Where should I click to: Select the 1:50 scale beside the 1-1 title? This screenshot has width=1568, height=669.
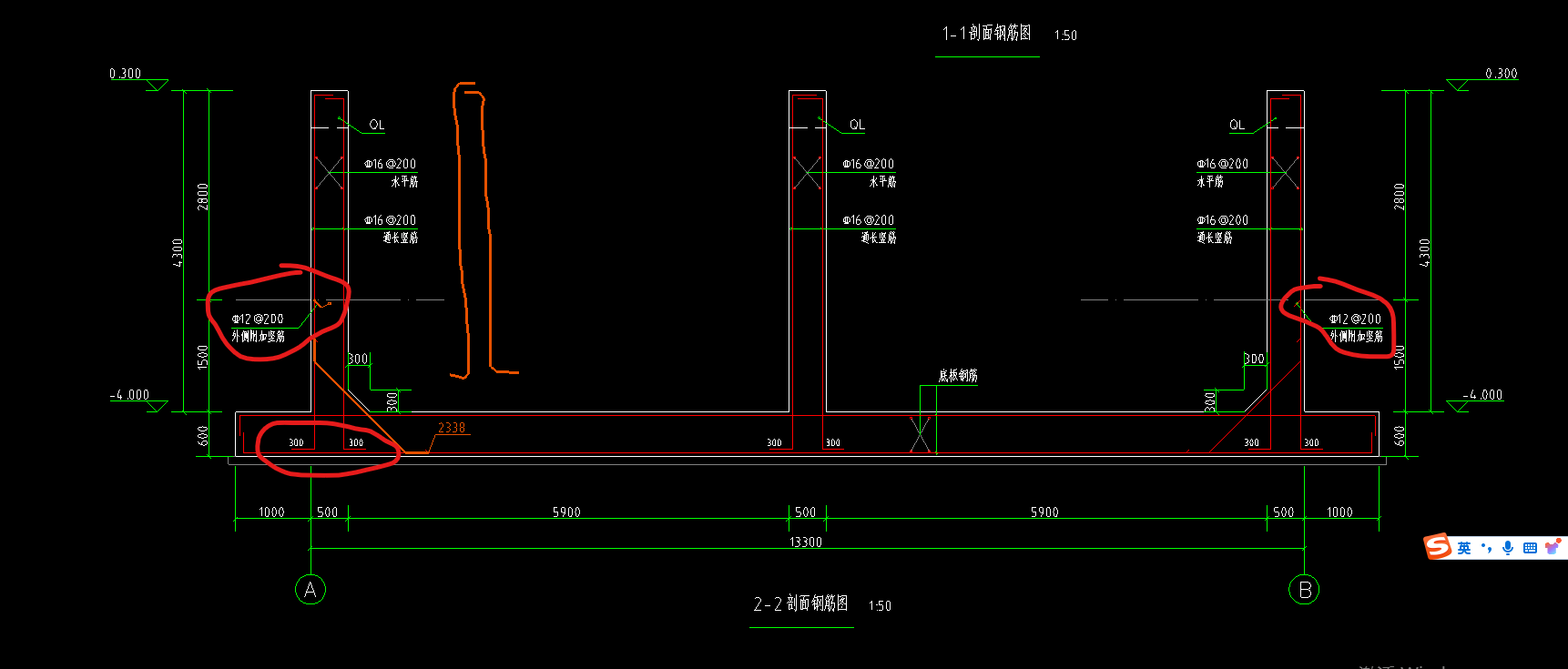pos(1065,35)
